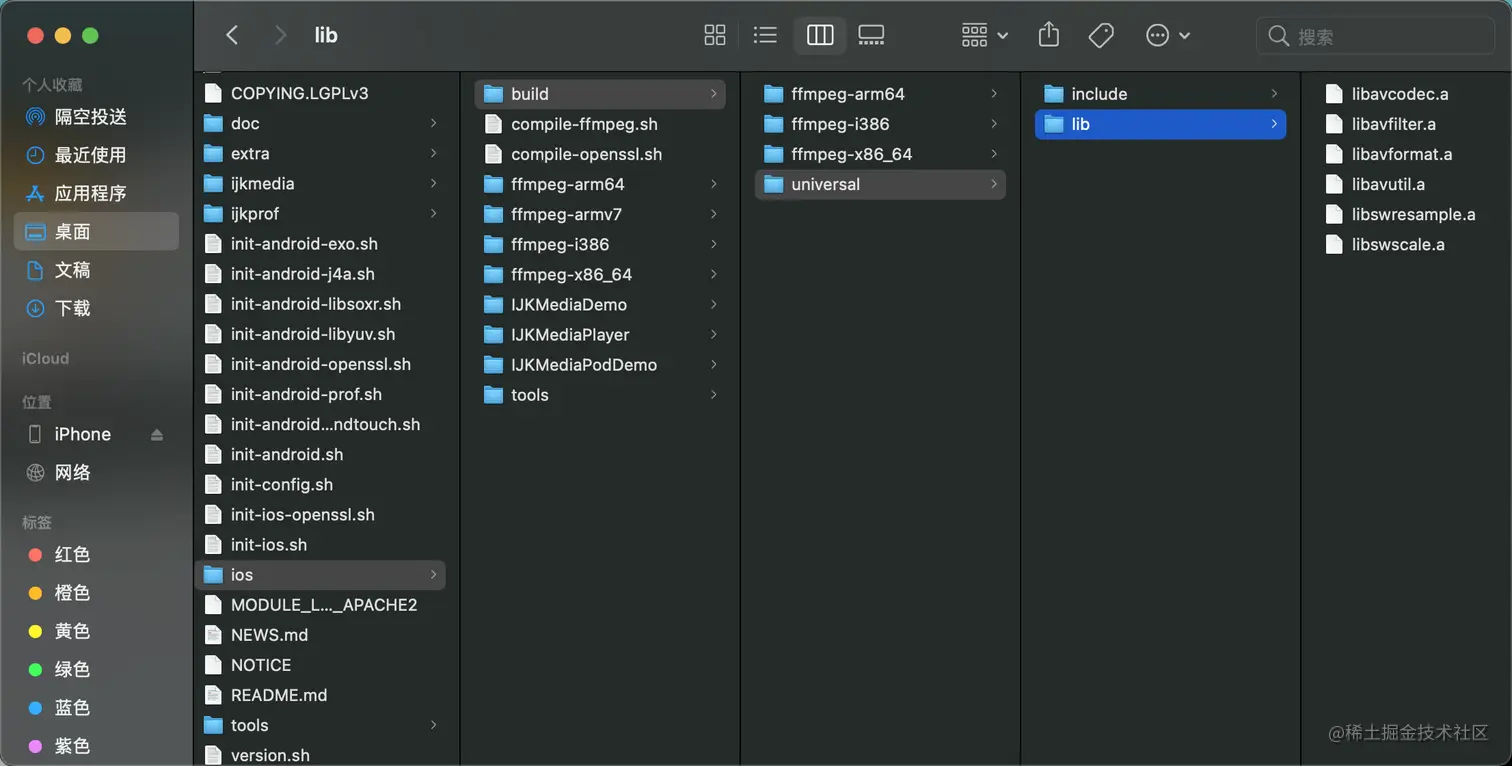
Task: Select the NEWS.md file
Action: [x=321, y=634]
